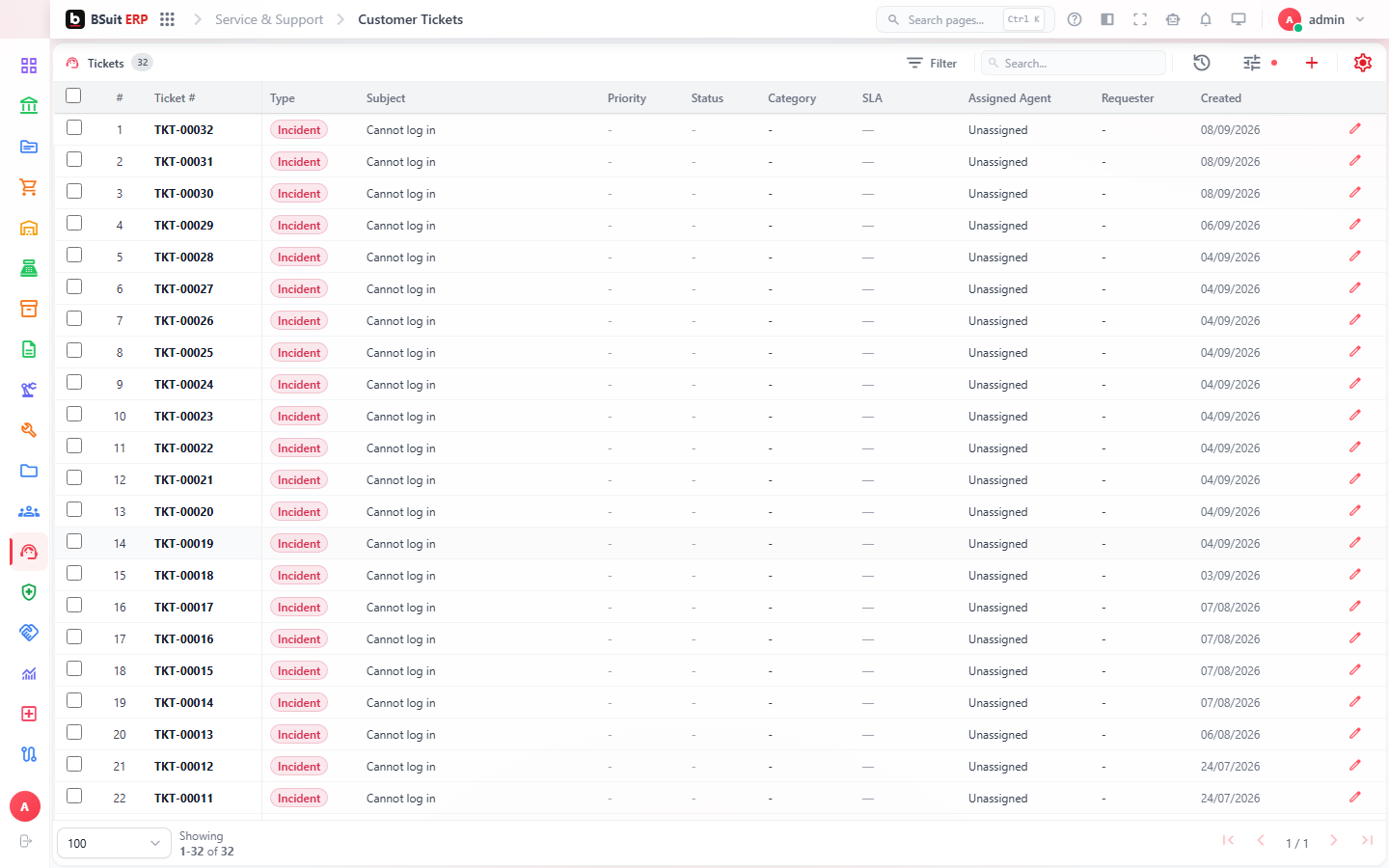Sort by the Created column header
This screenshot has height=868, width=1389.
tap(1221, 98)
